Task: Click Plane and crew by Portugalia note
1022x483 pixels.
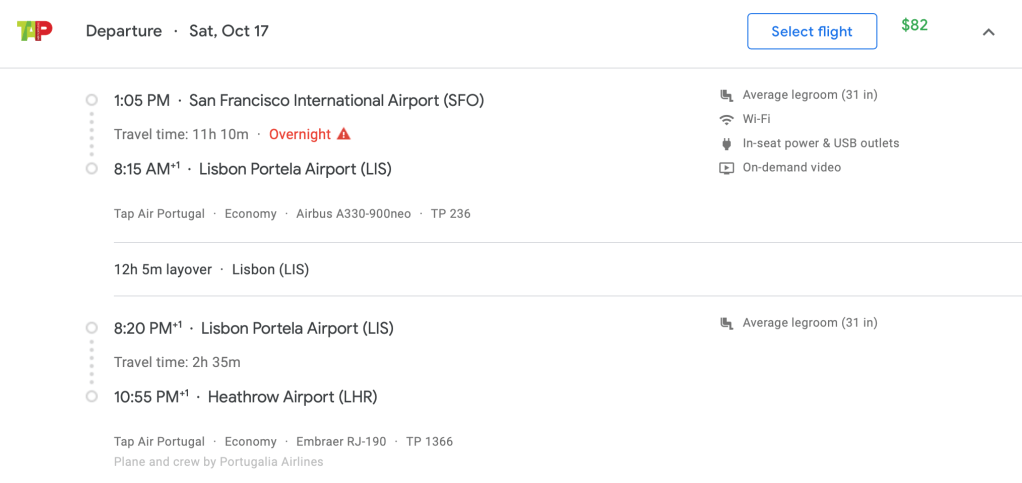Action: pos(218,462)
